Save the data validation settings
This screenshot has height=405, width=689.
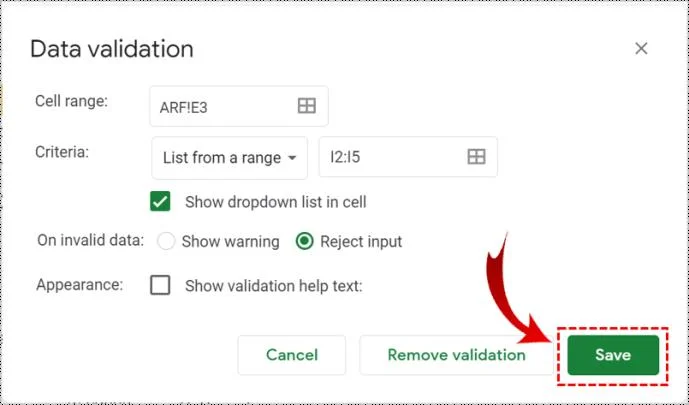[x=613, y=355]
